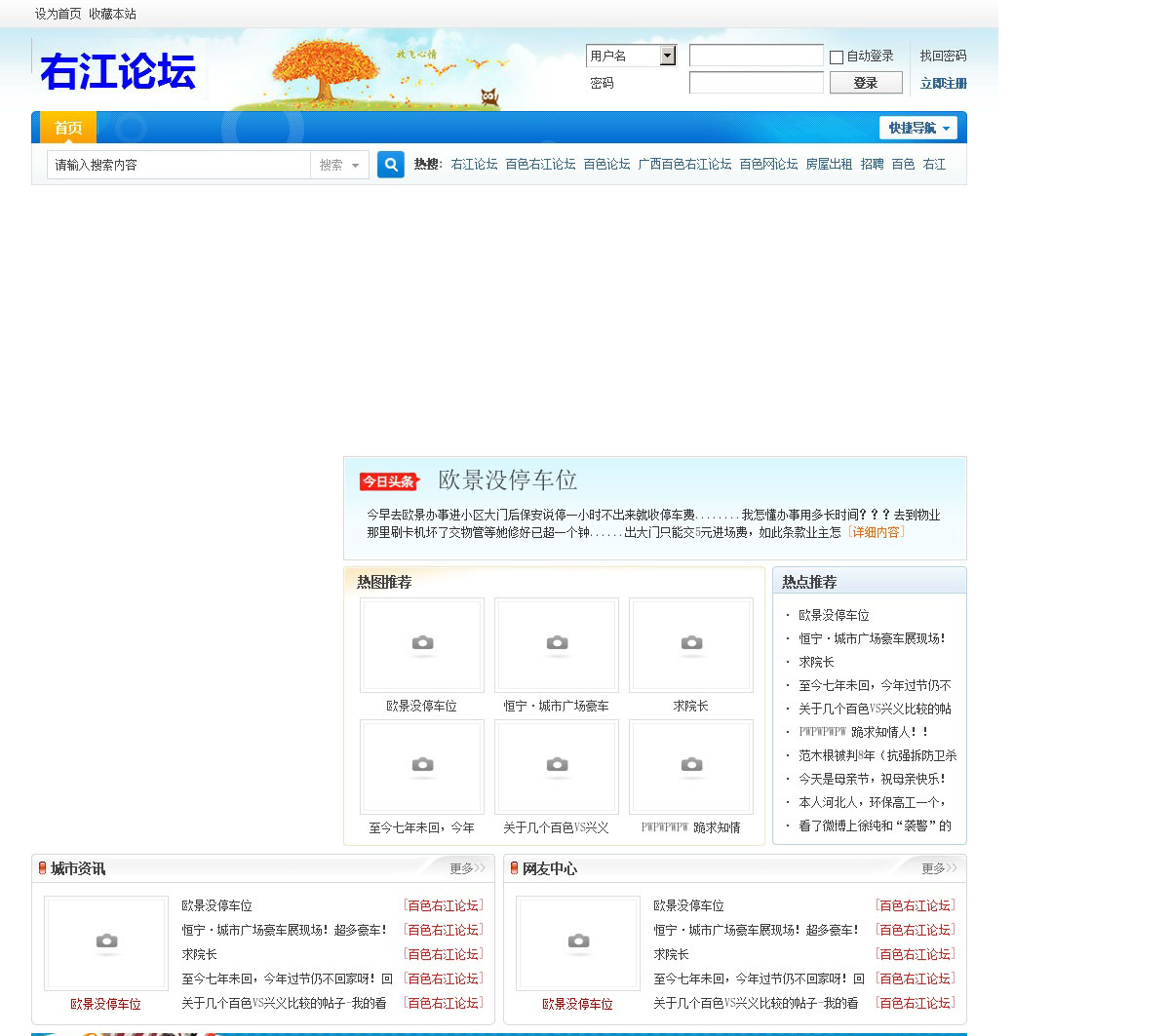The width and height of the screenshot is (1170, 1036).
Task: Expand the 用户名 login type dropdown
Action: pyautogui.click(x=667, y=56)
